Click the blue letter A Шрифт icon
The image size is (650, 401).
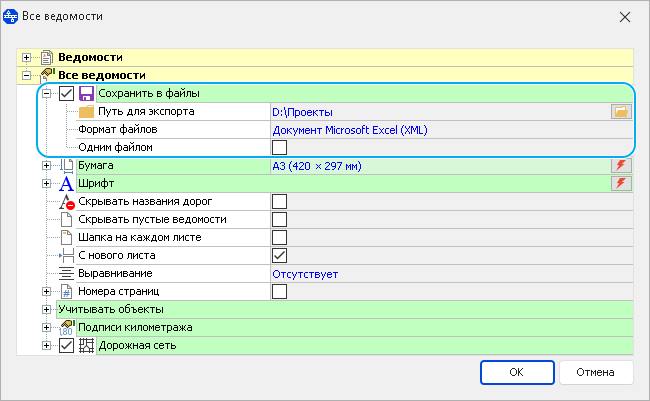point(66,183)
